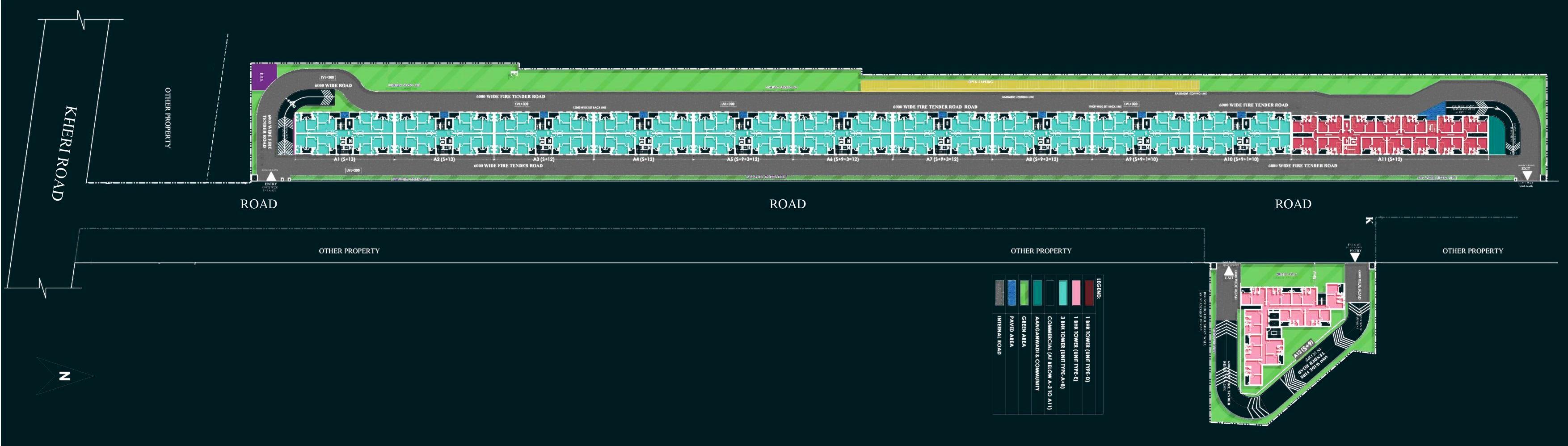Click the north arrow compass symbol
This screenshot has height=446, width=1568.
click(64, 376)
